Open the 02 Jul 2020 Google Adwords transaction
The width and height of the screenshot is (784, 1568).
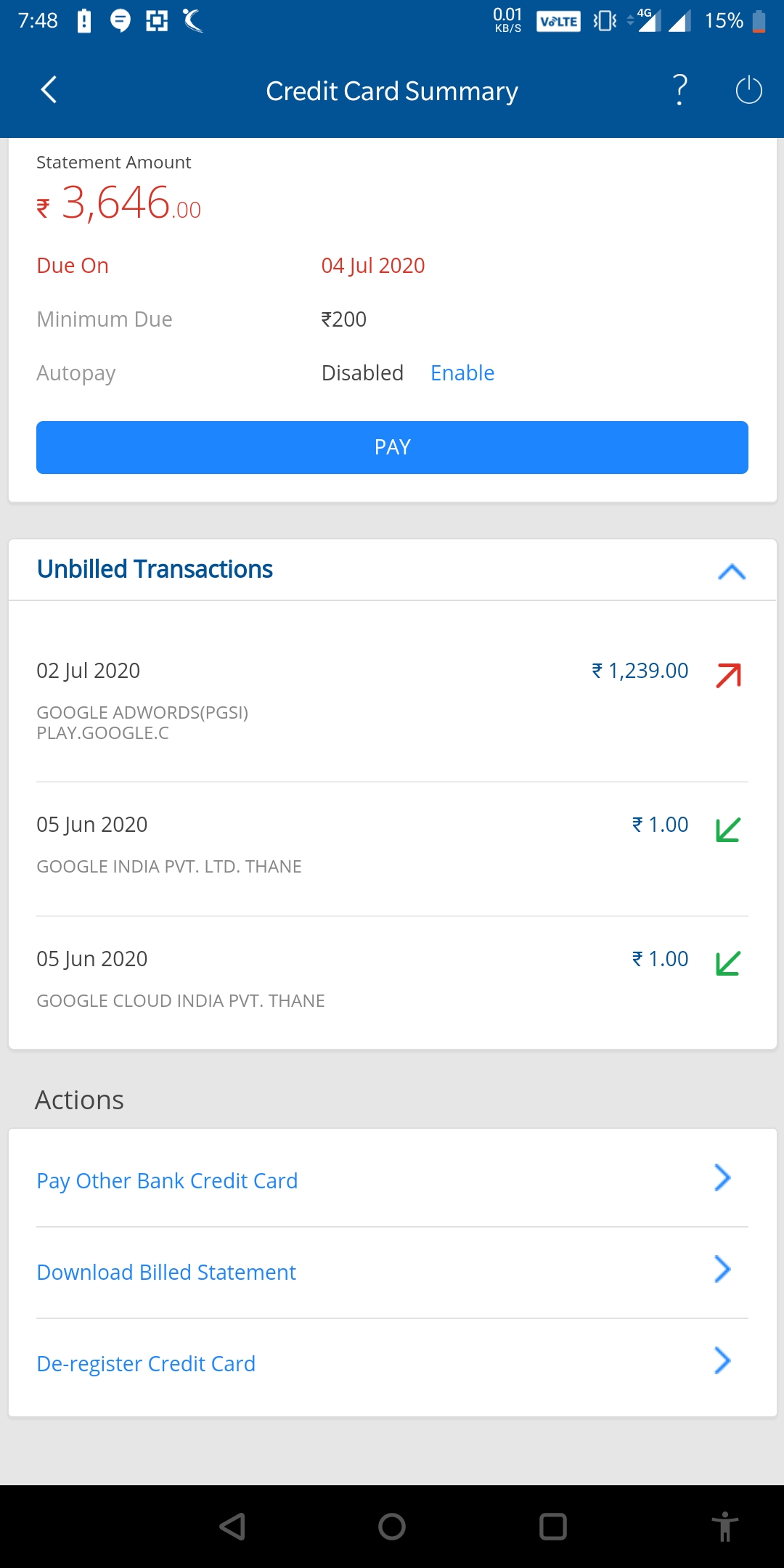[x=392, y=700]
